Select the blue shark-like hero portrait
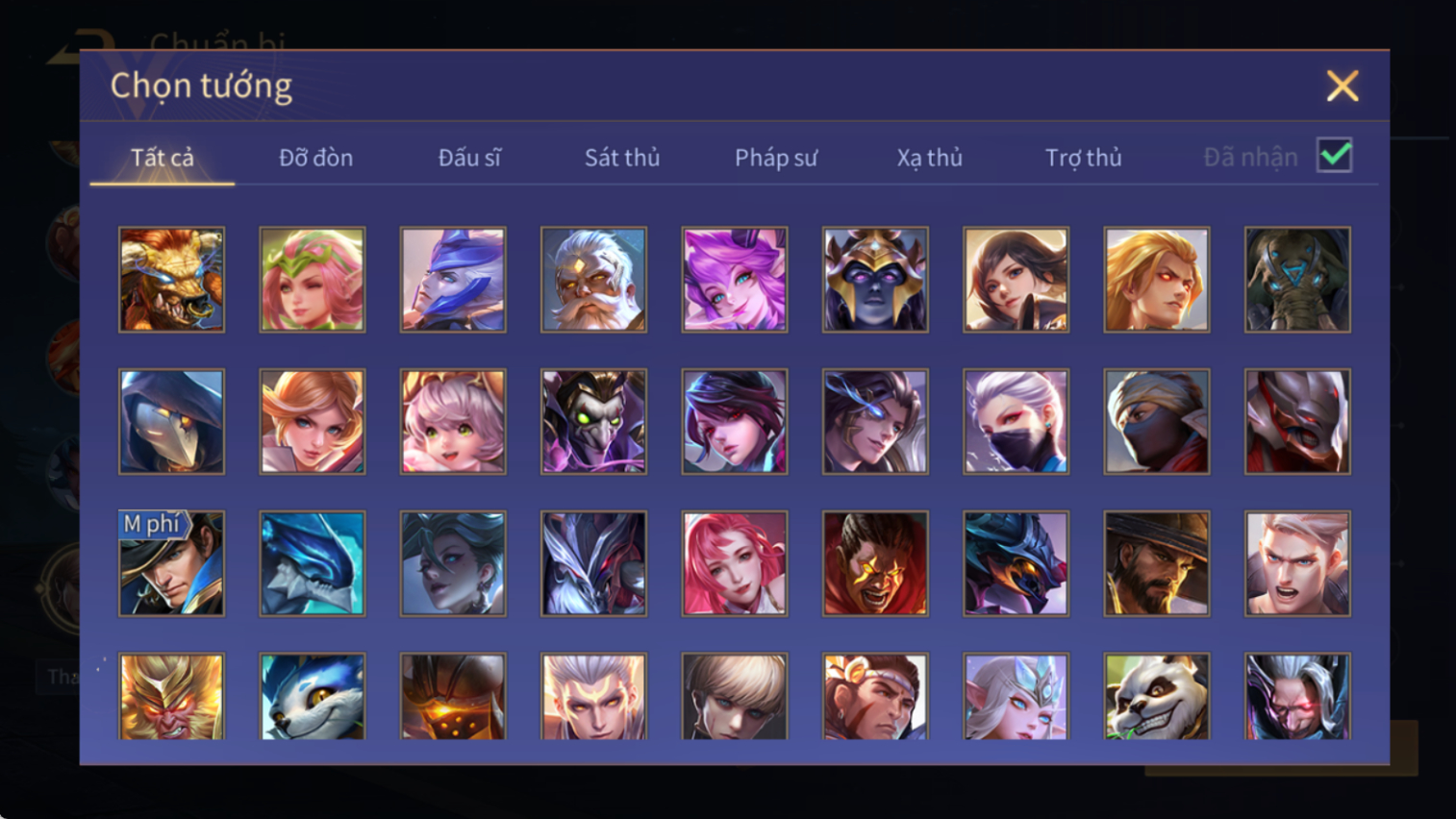Viewport: 1456px width, 819px height. pyautogui.click(x=312, y=563)
